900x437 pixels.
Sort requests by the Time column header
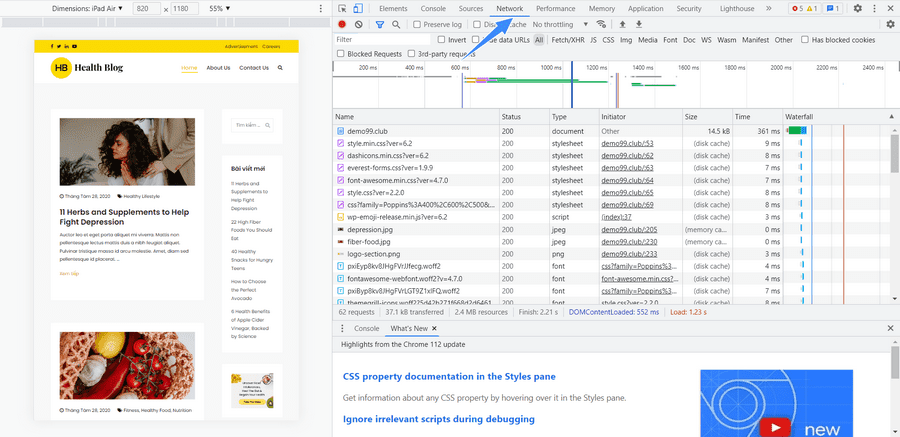758,117
